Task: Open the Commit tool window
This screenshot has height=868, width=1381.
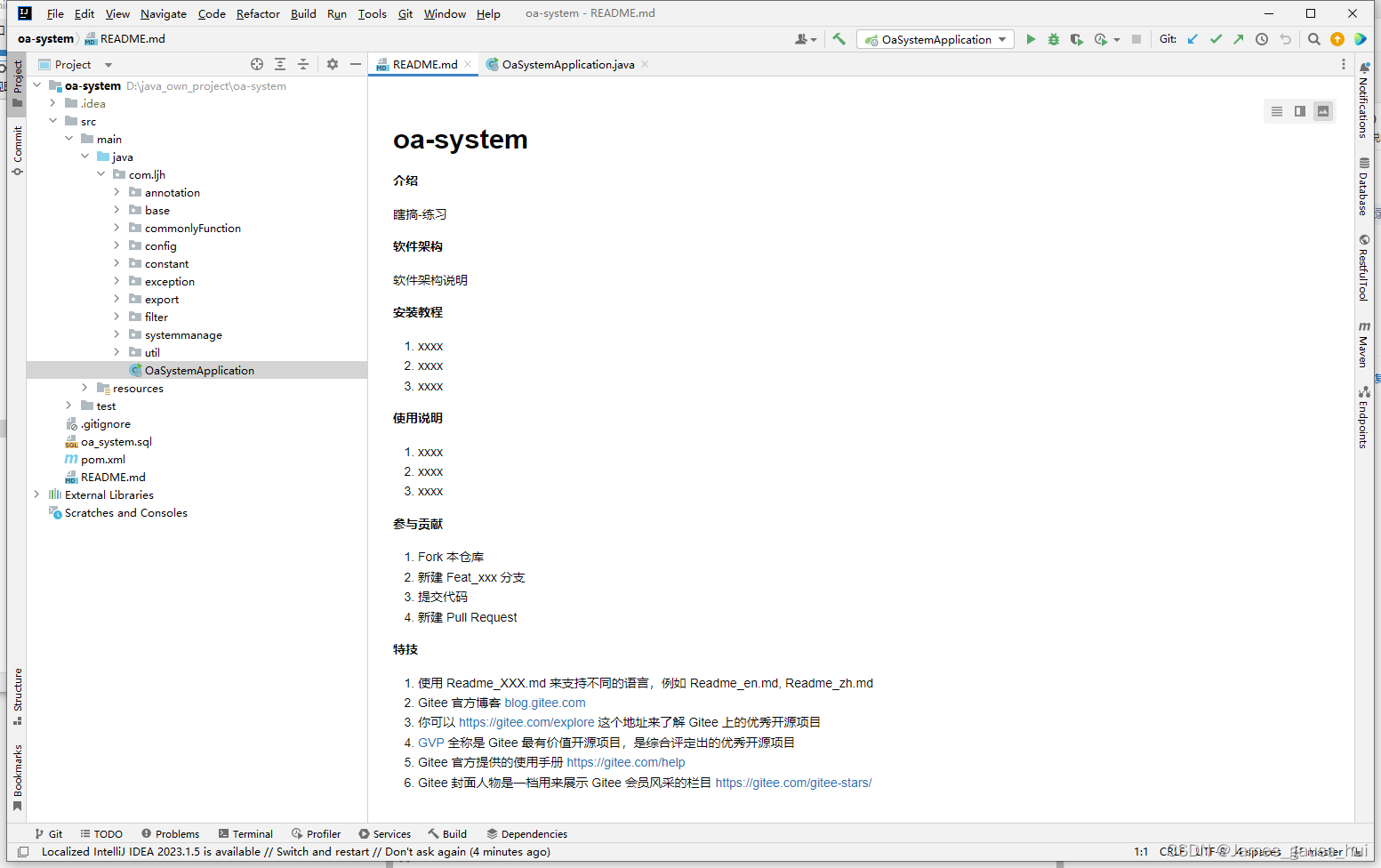Action: [x=18, y=150]
